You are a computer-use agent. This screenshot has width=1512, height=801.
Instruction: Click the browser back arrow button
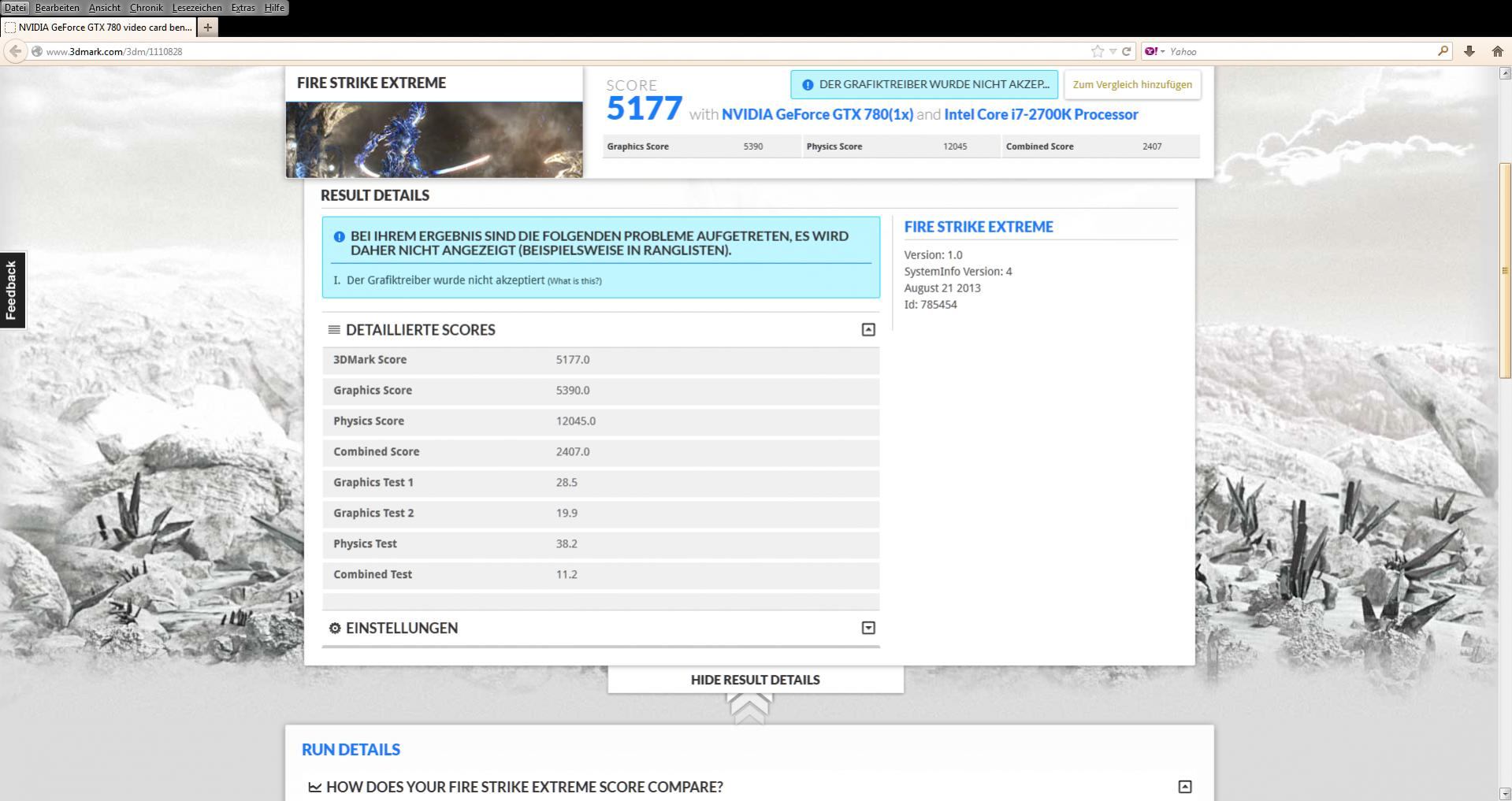tap(15, 51)
